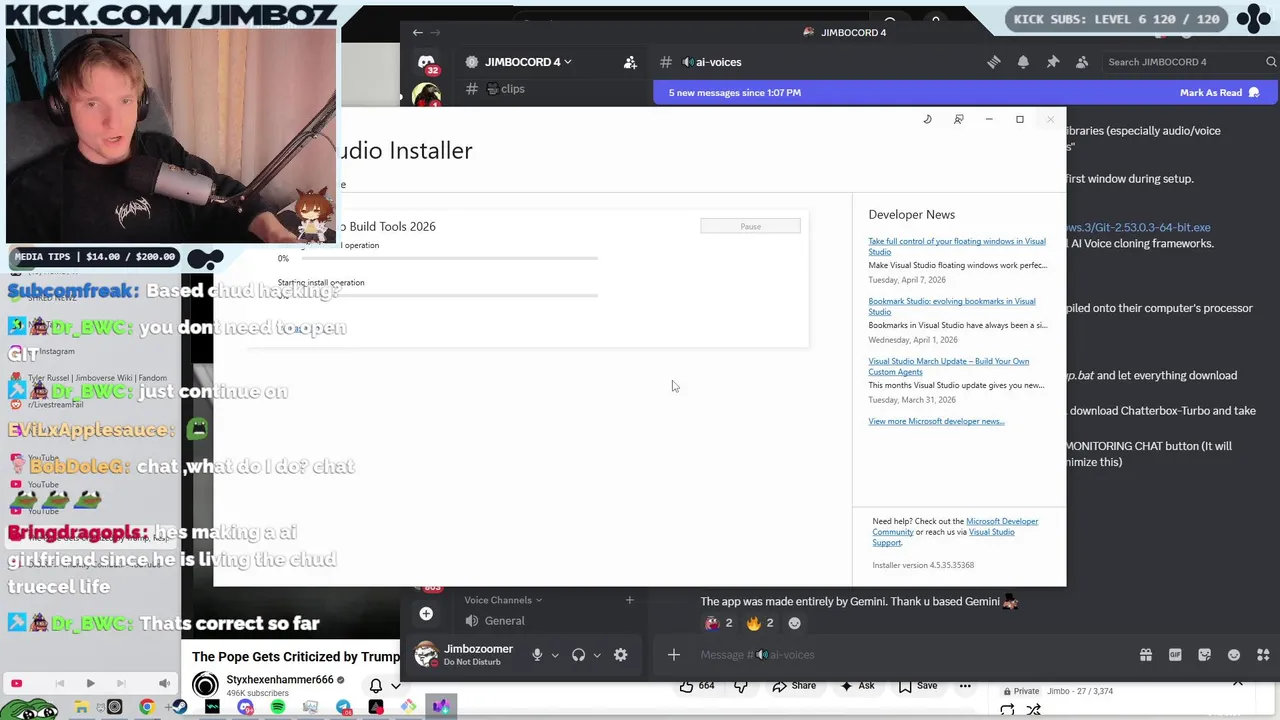The height and width of the screenshot is (720, 1280).
Task: Show member list icon in Discord header
Action: coord(1082,62)
